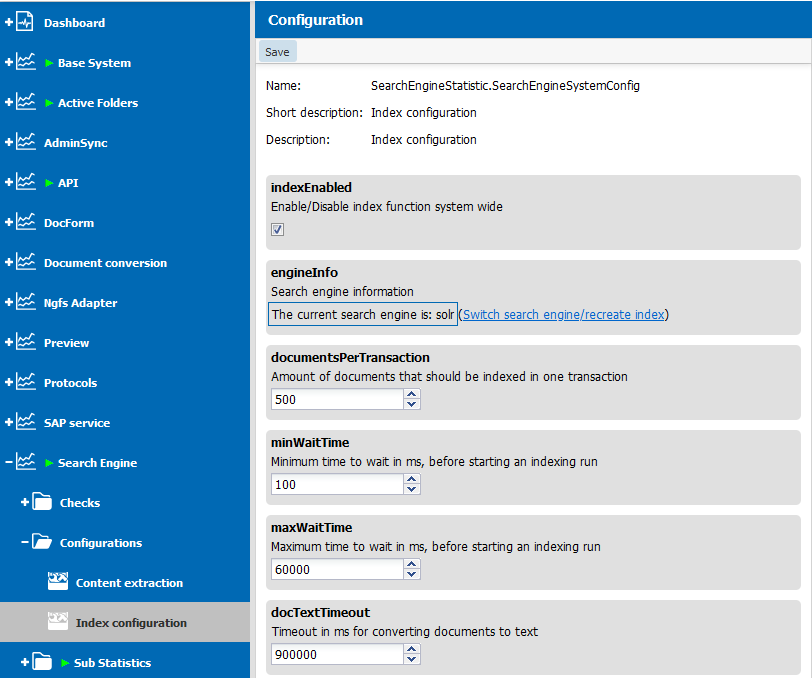Save the configuration

(x=278, y=52)
